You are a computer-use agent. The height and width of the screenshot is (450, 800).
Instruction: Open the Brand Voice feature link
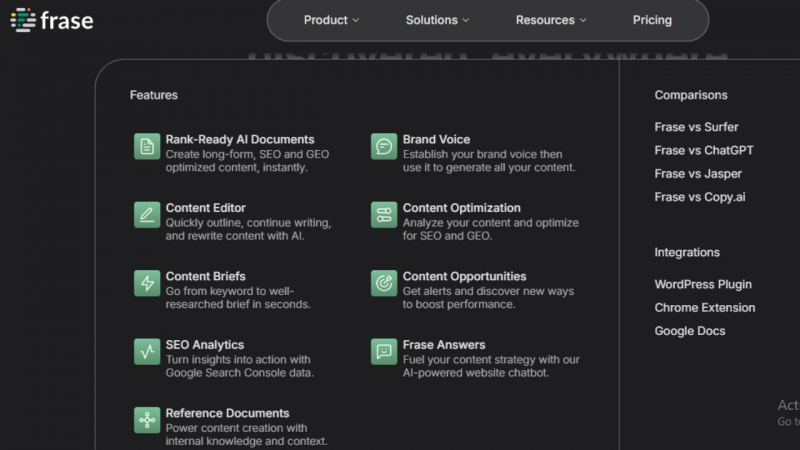tap(436, 139)
